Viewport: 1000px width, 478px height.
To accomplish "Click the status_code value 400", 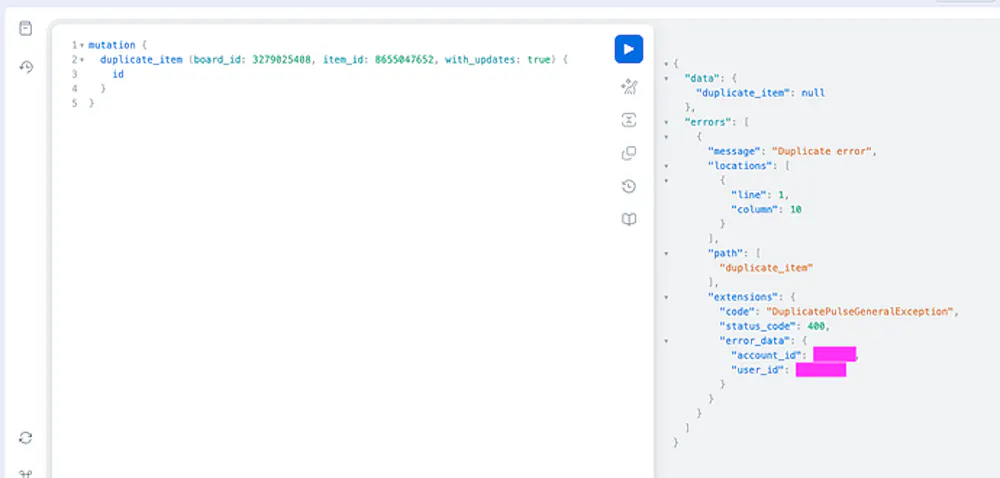I will click(x=816, y=326).
